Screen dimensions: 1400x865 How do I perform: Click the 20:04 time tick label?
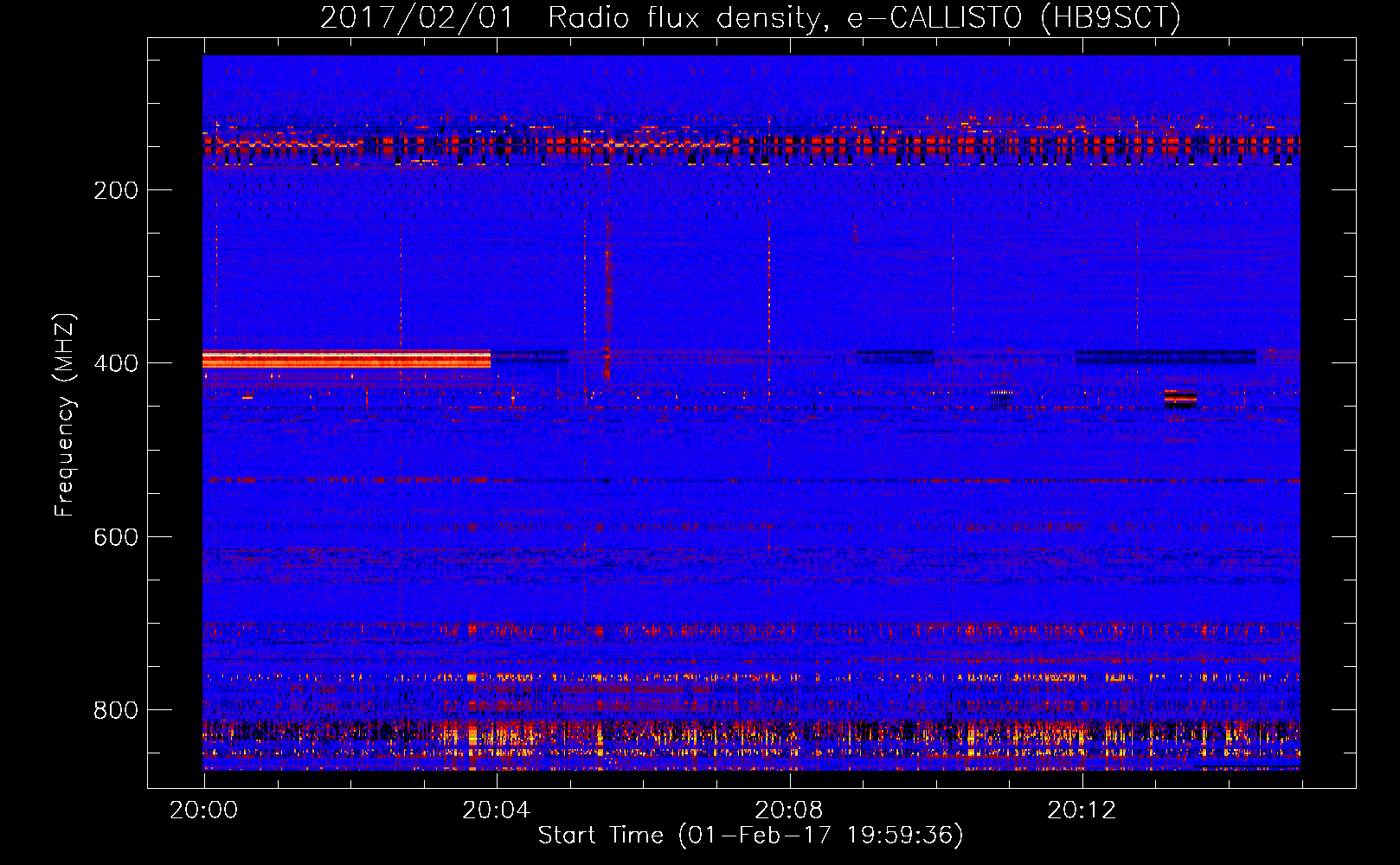tap(496, 811)
